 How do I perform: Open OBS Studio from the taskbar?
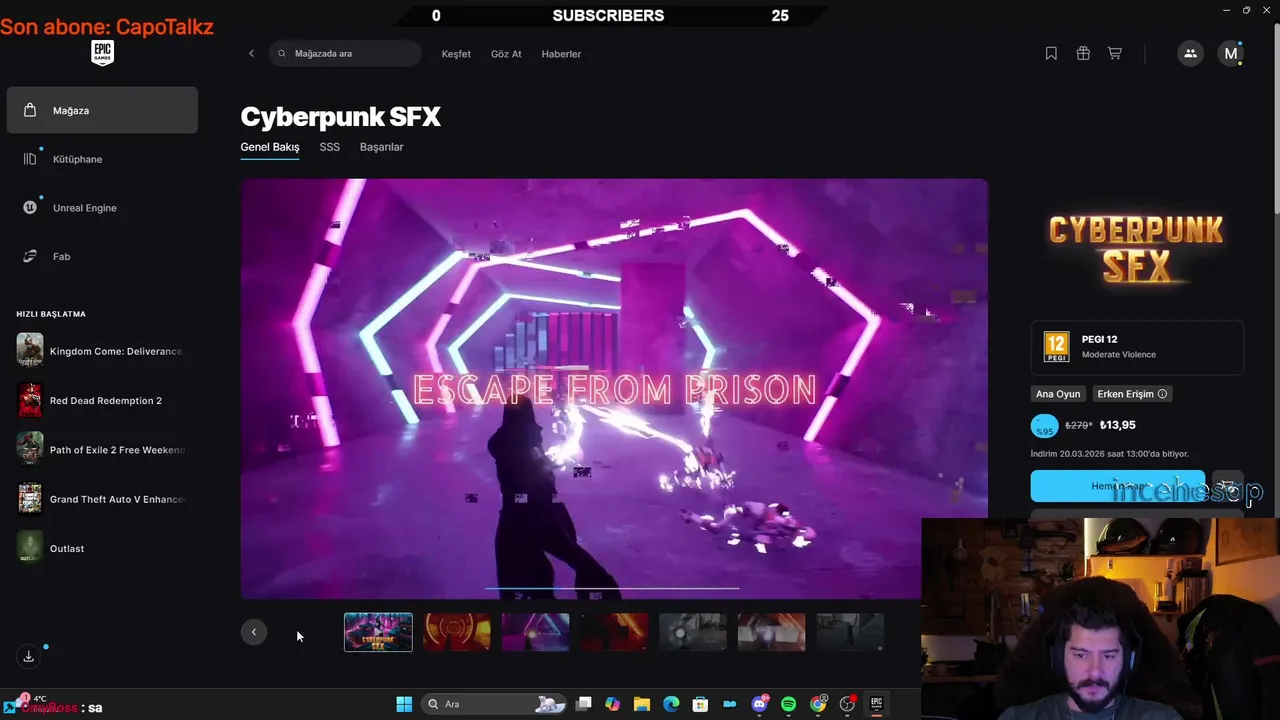coord(848,704)
